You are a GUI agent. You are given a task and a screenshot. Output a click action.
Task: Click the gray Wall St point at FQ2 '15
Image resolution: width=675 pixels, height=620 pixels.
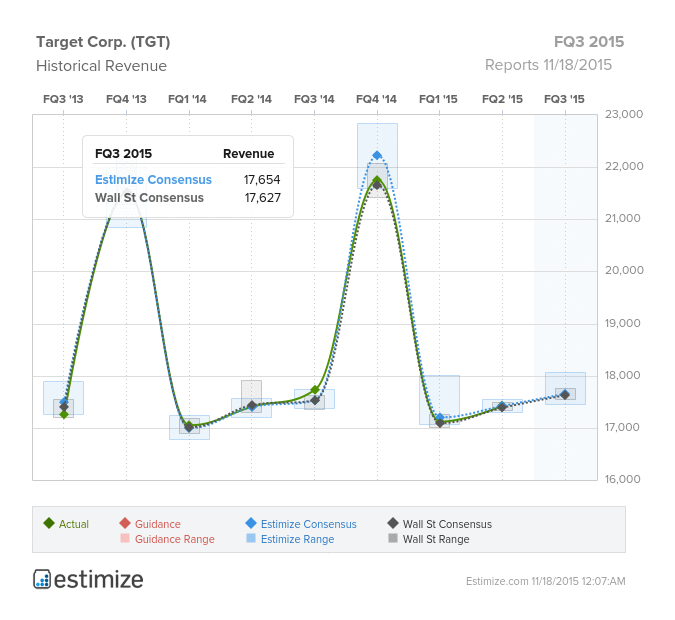pyautogui.click(x=502, y=406)
